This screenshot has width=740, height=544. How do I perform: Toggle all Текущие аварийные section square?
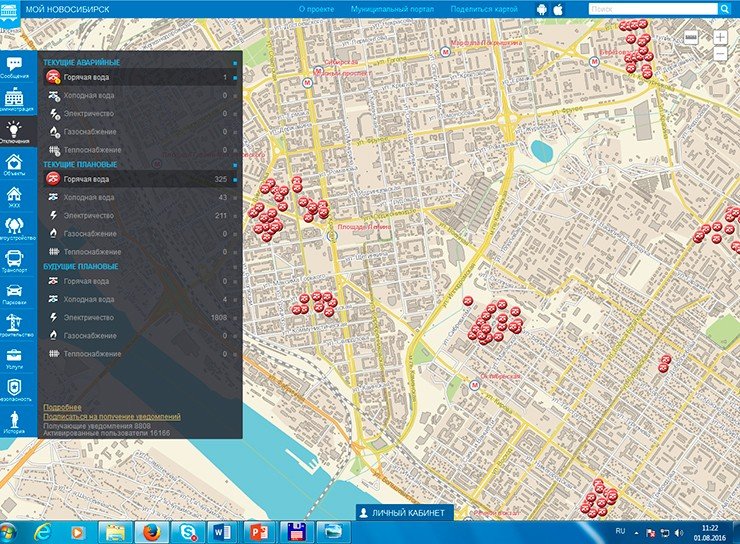[235, 63]
